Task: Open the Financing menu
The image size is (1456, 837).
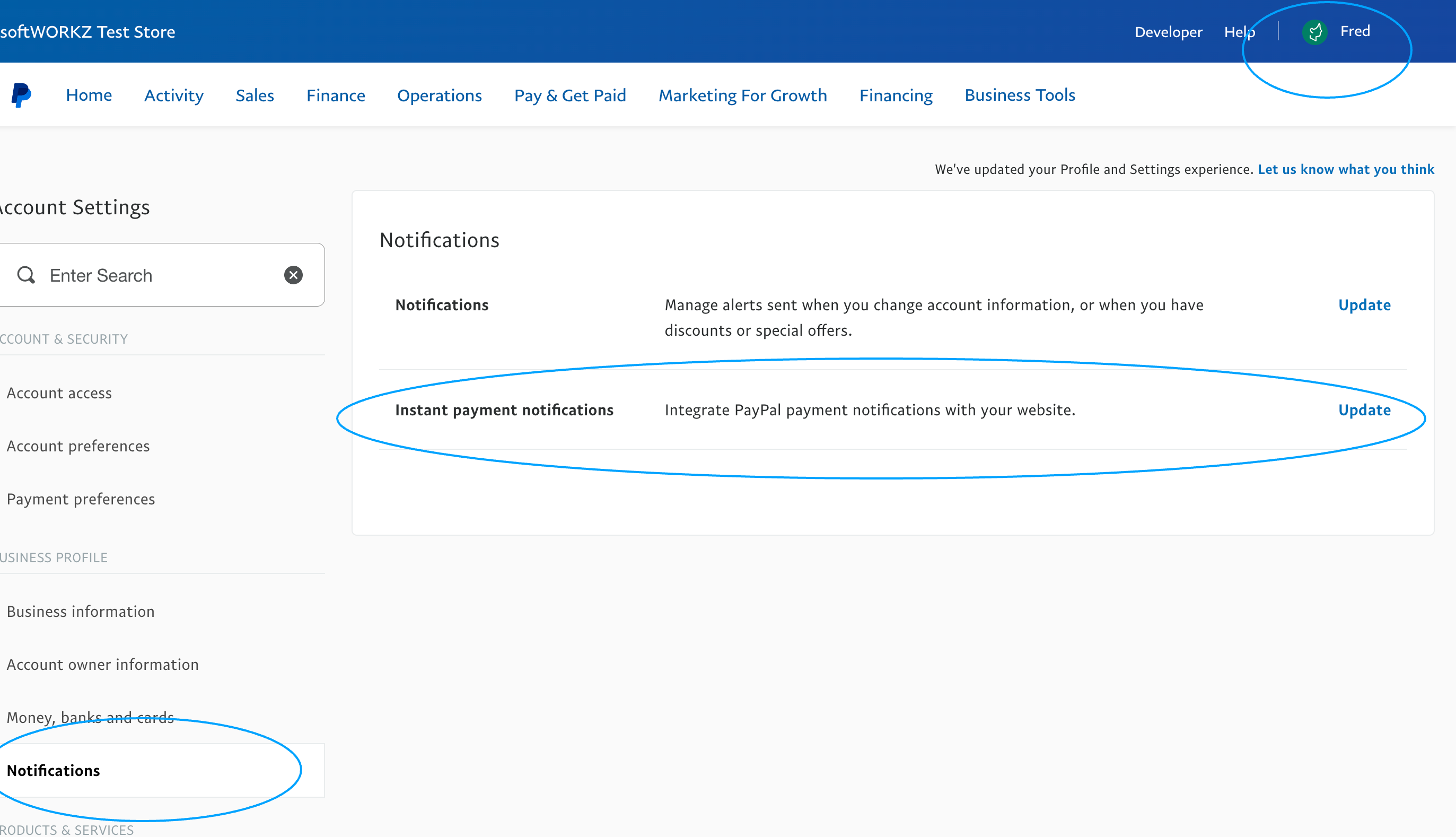Action: (896, 95)
